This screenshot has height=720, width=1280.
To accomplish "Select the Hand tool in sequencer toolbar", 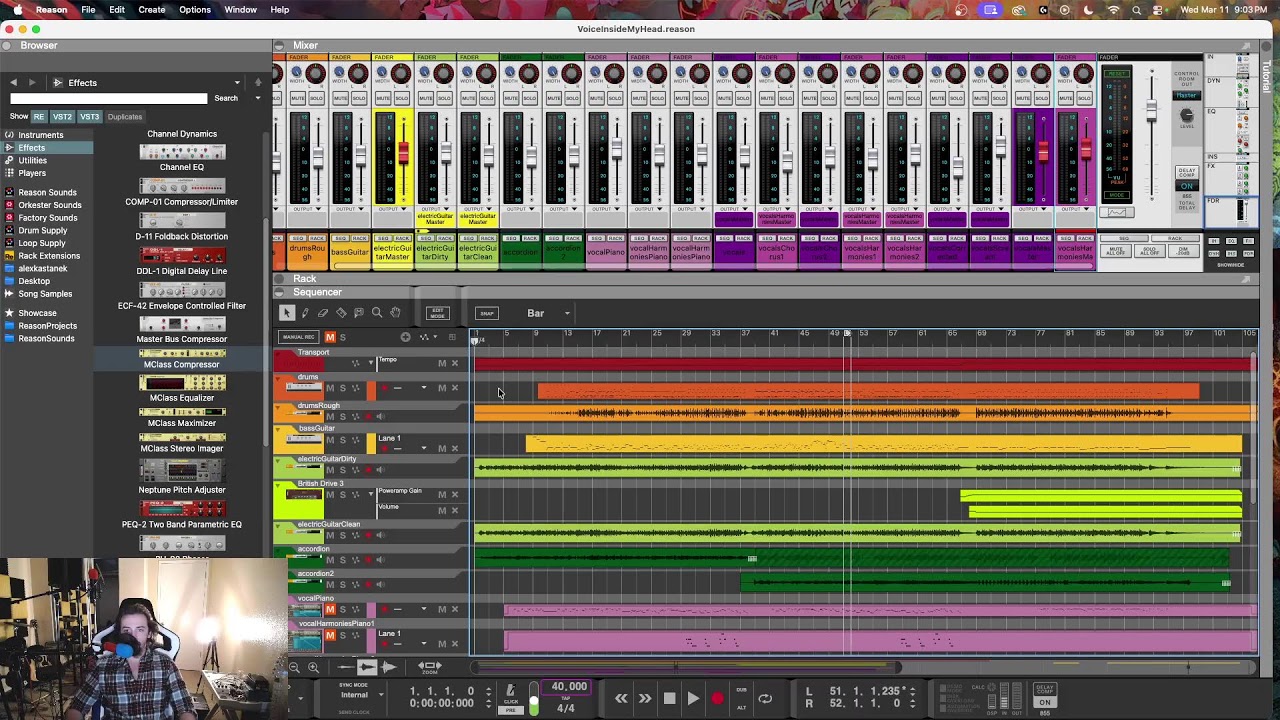I will (395, 313).
